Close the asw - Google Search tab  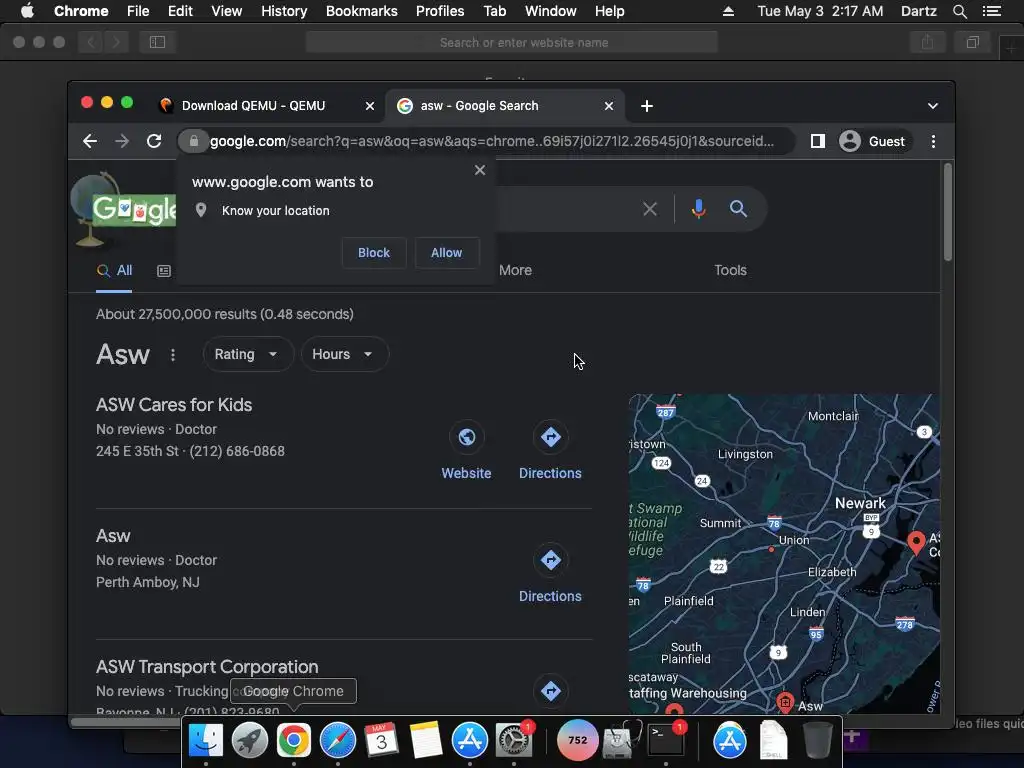pos(609,106)
